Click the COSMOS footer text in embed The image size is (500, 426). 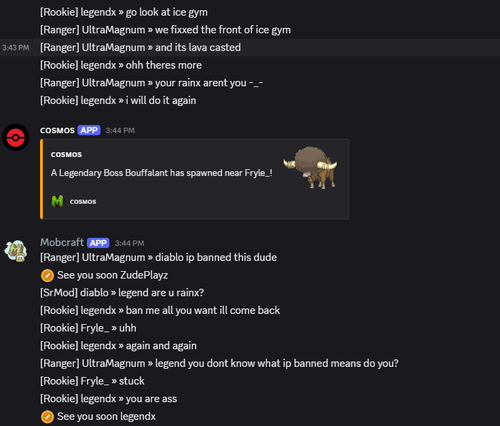click(x=83, y=201)
